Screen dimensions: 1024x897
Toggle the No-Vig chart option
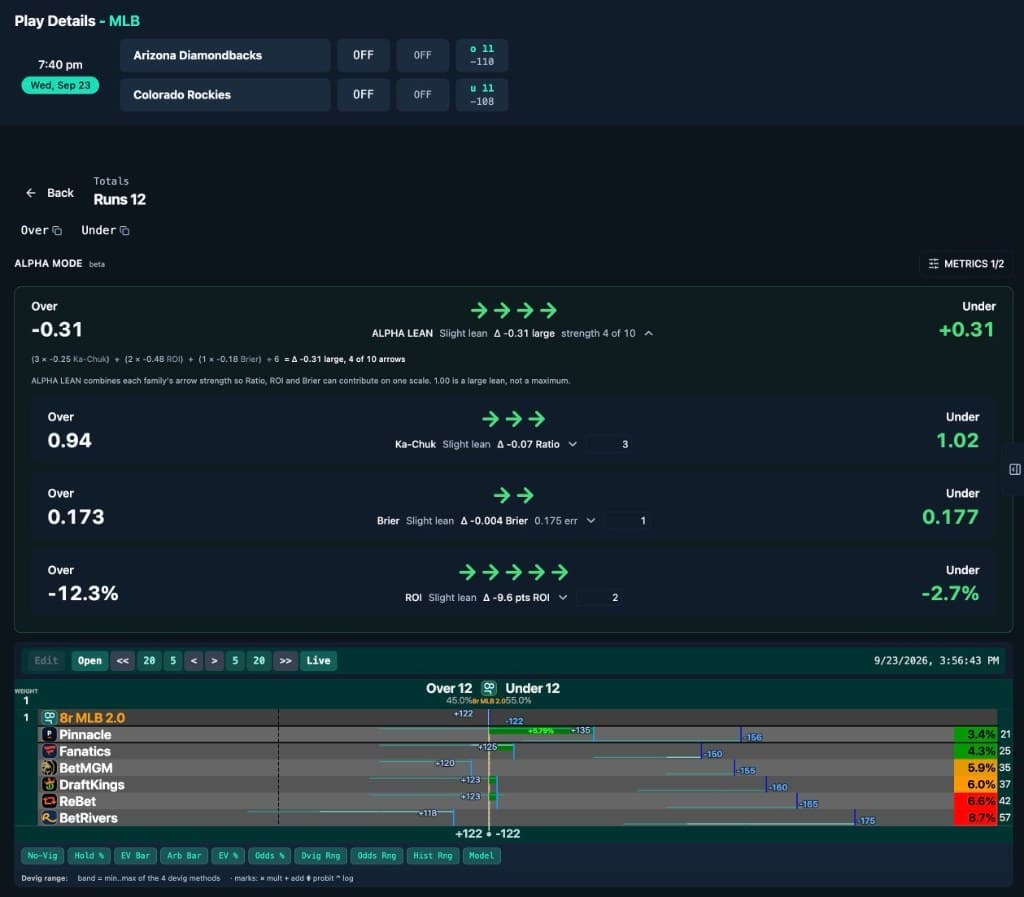42,856
